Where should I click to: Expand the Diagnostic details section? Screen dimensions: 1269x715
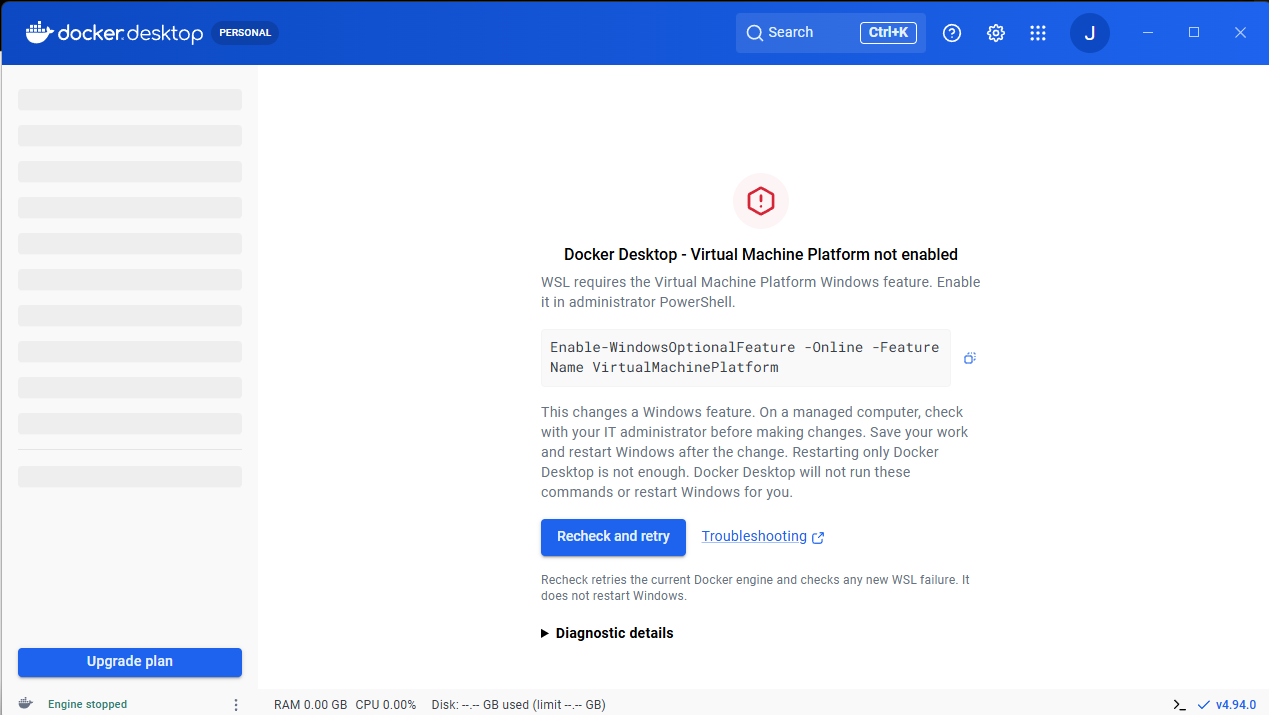click(x=607, y=633)
